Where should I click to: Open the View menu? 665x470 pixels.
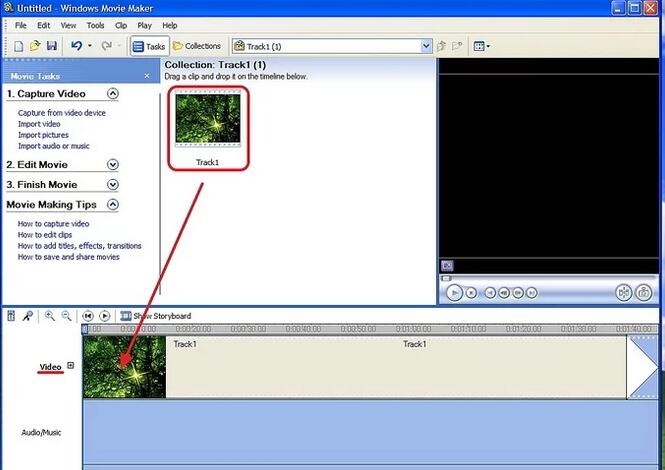tap(68, 25)
